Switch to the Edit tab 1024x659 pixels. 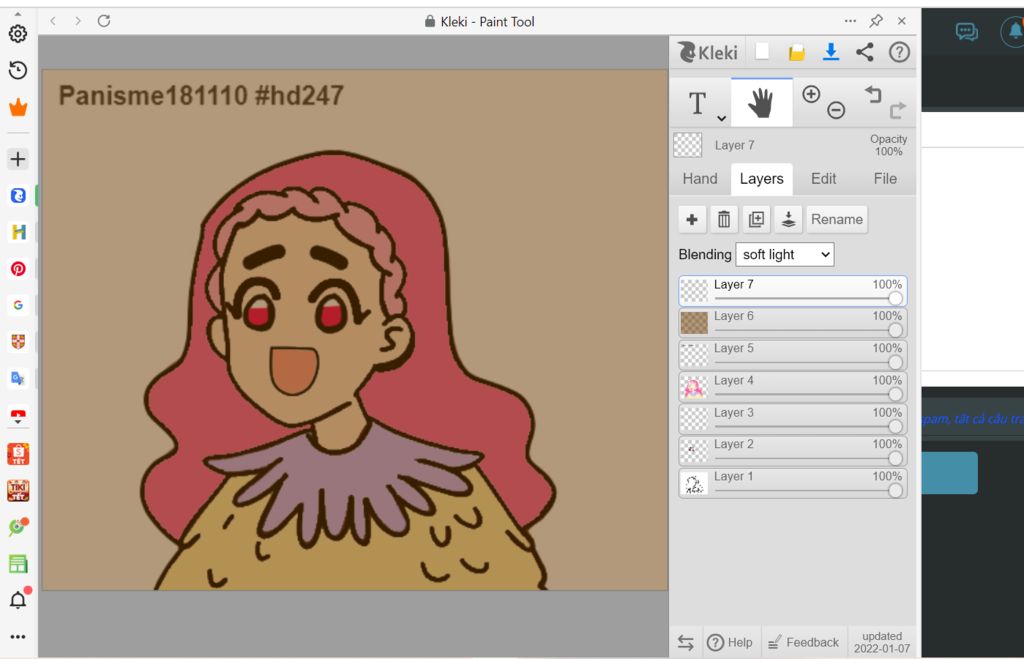pos(824,179)
